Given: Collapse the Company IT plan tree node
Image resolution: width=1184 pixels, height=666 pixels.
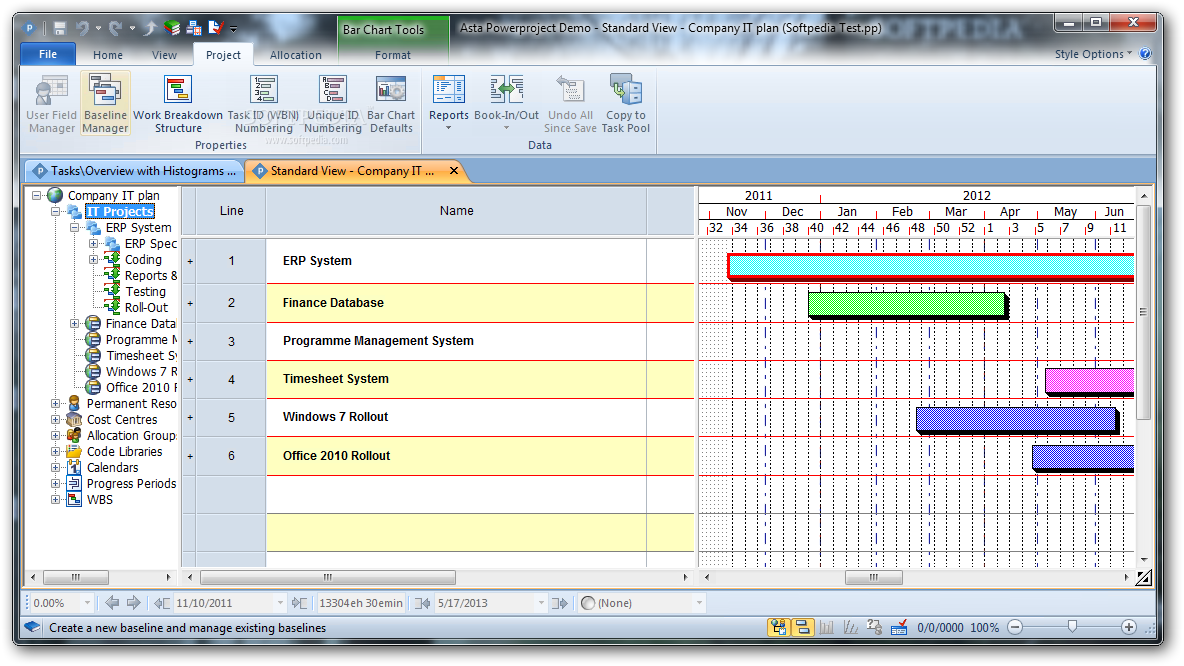Looking at the screenshot, I should coord(36,196).
